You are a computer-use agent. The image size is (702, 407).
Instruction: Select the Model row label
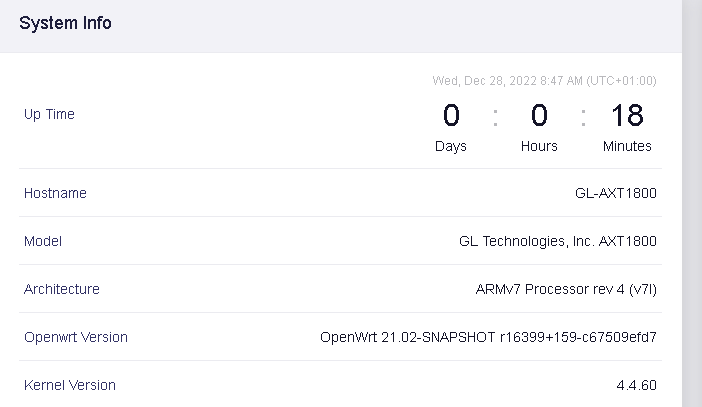(43, 241)
